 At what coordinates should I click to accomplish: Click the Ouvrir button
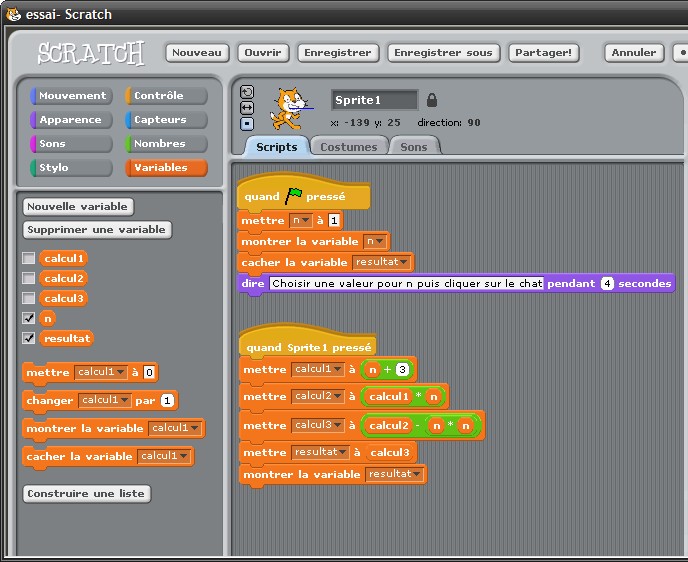[263, 53]
